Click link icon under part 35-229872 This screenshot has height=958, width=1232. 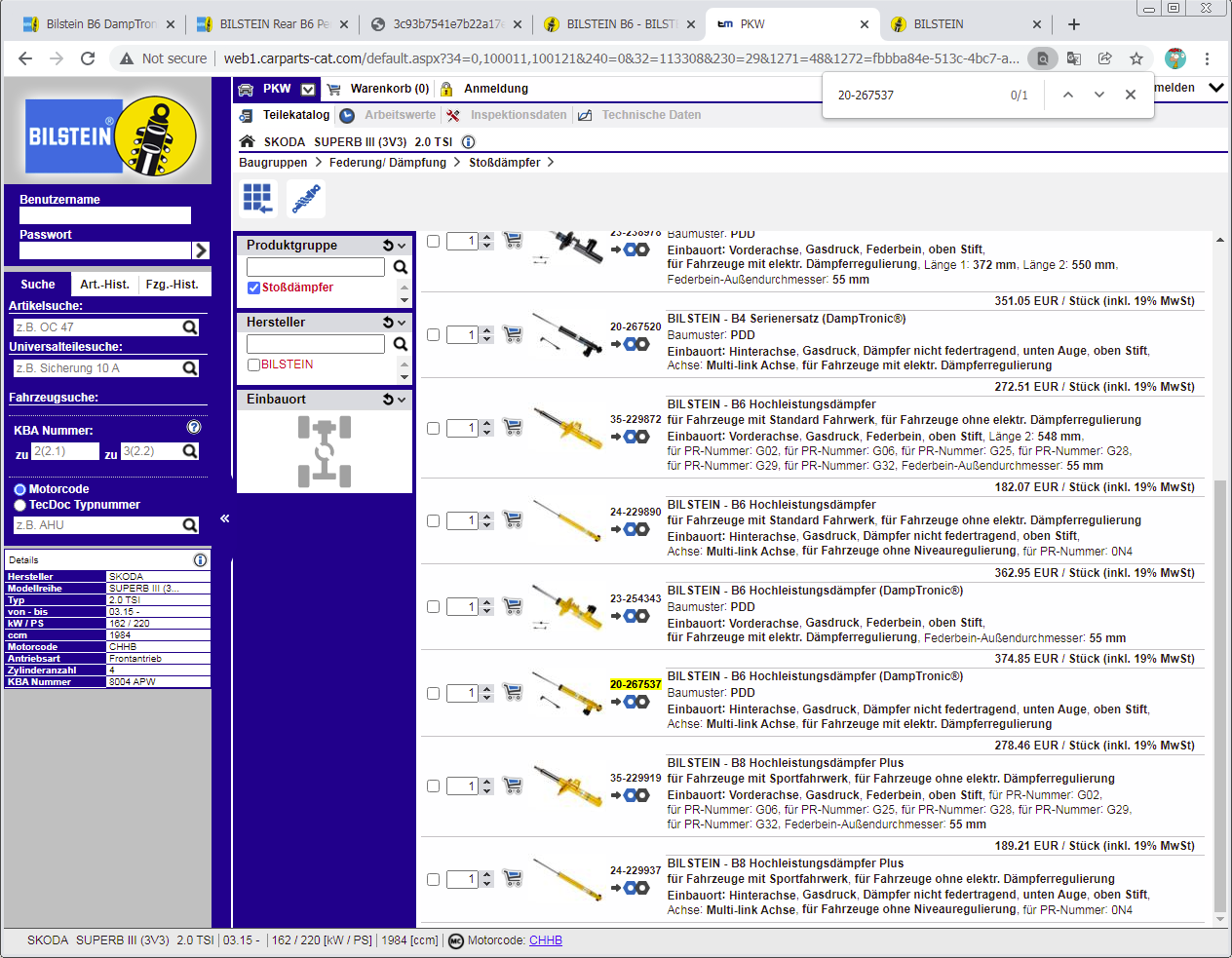coord(635,437)
